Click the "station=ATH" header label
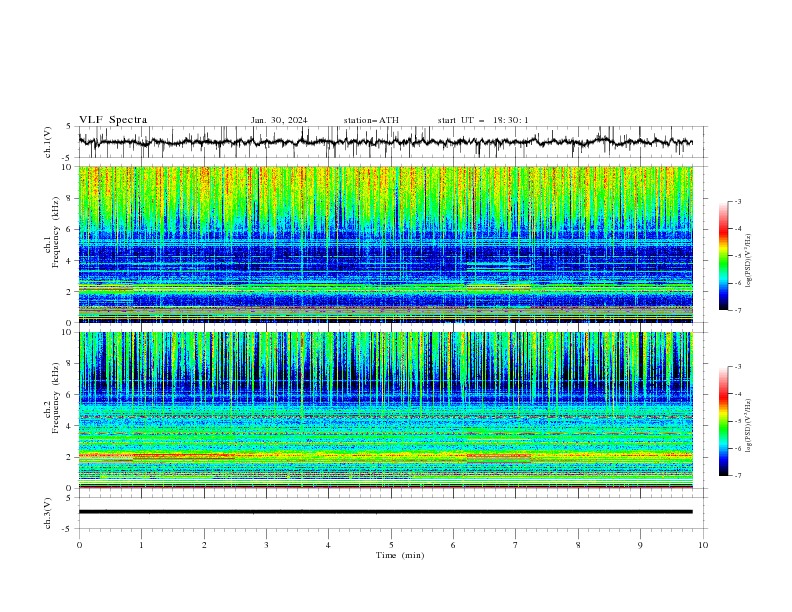The height and width of the screenshot is (612, 792). point(371,120)
